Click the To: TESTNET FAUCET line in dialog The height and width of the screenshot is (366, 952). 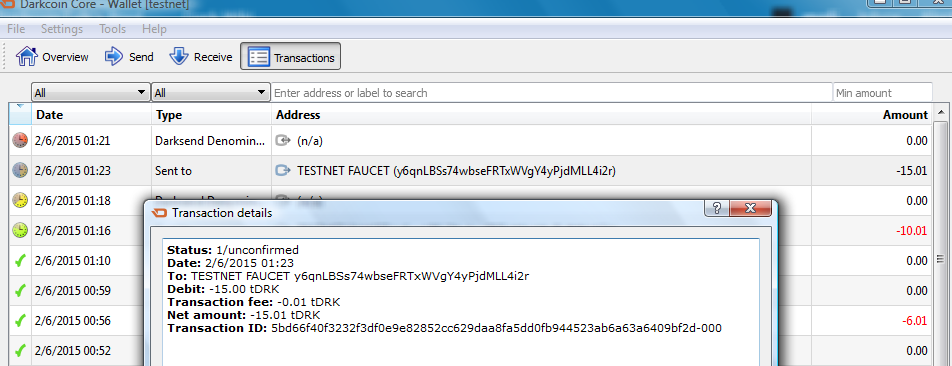348,276
